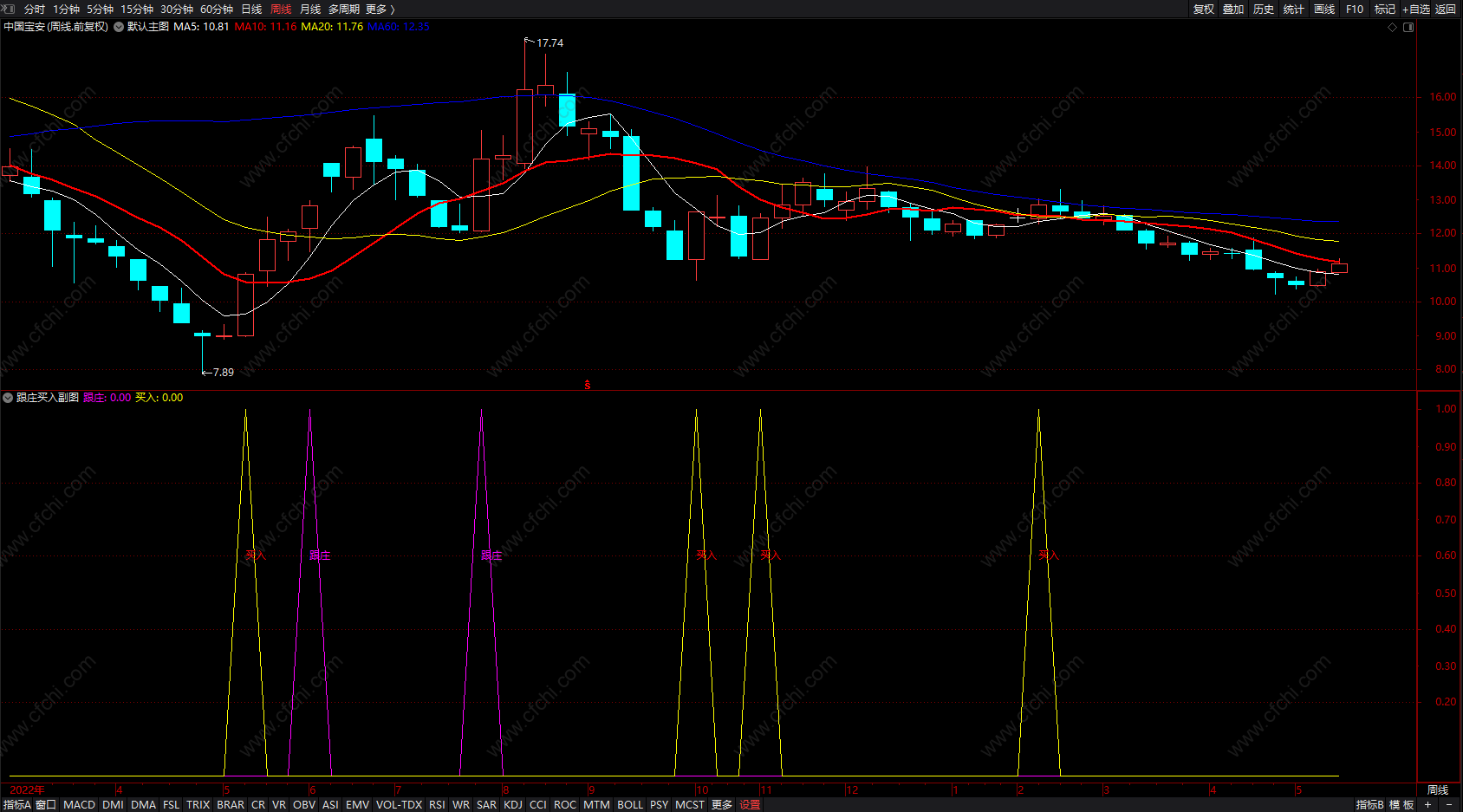Switch indicator to ASI
Viewport: 1463px width, 812px height.
coord(330,805)
